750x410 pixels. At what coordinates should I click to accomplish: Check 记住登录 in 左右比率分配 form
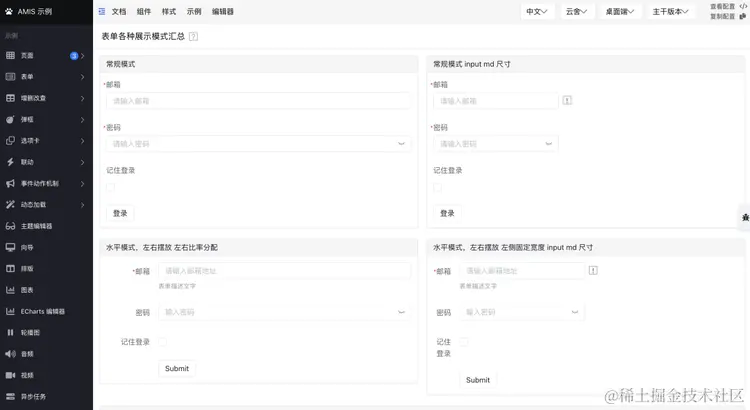click(x=163, y=342)
